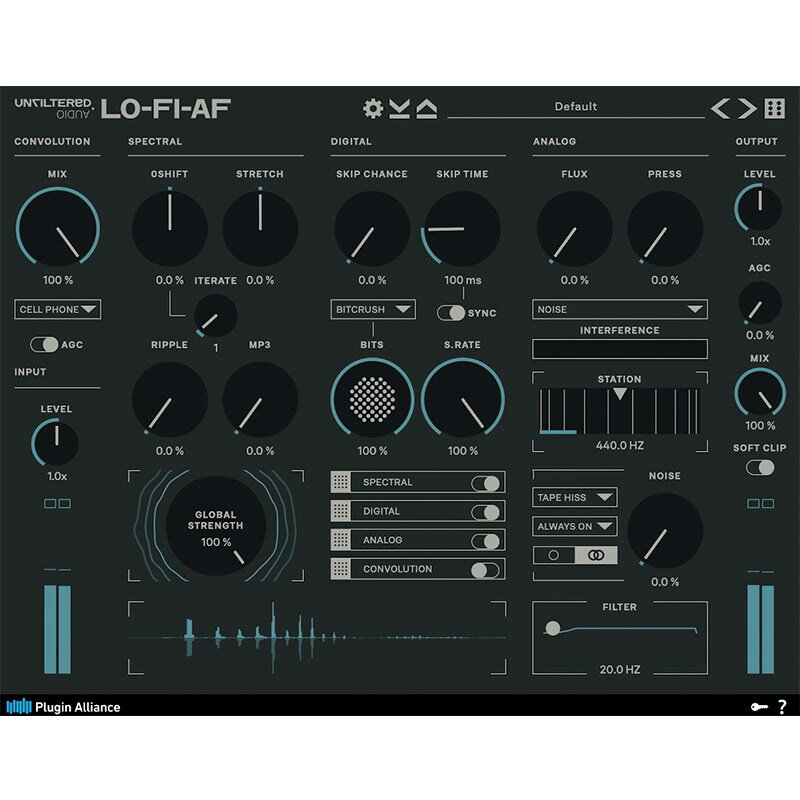Open the BITCRUSH mode dropdown
Viewport: 800px width, 800px height.
(370, 310)
